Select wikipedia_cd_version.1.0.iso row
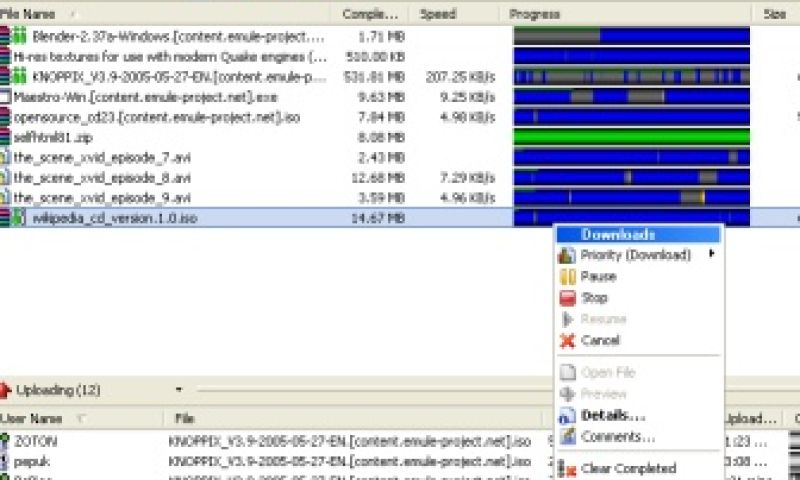The image size is (800, 480). click(115, 218)
